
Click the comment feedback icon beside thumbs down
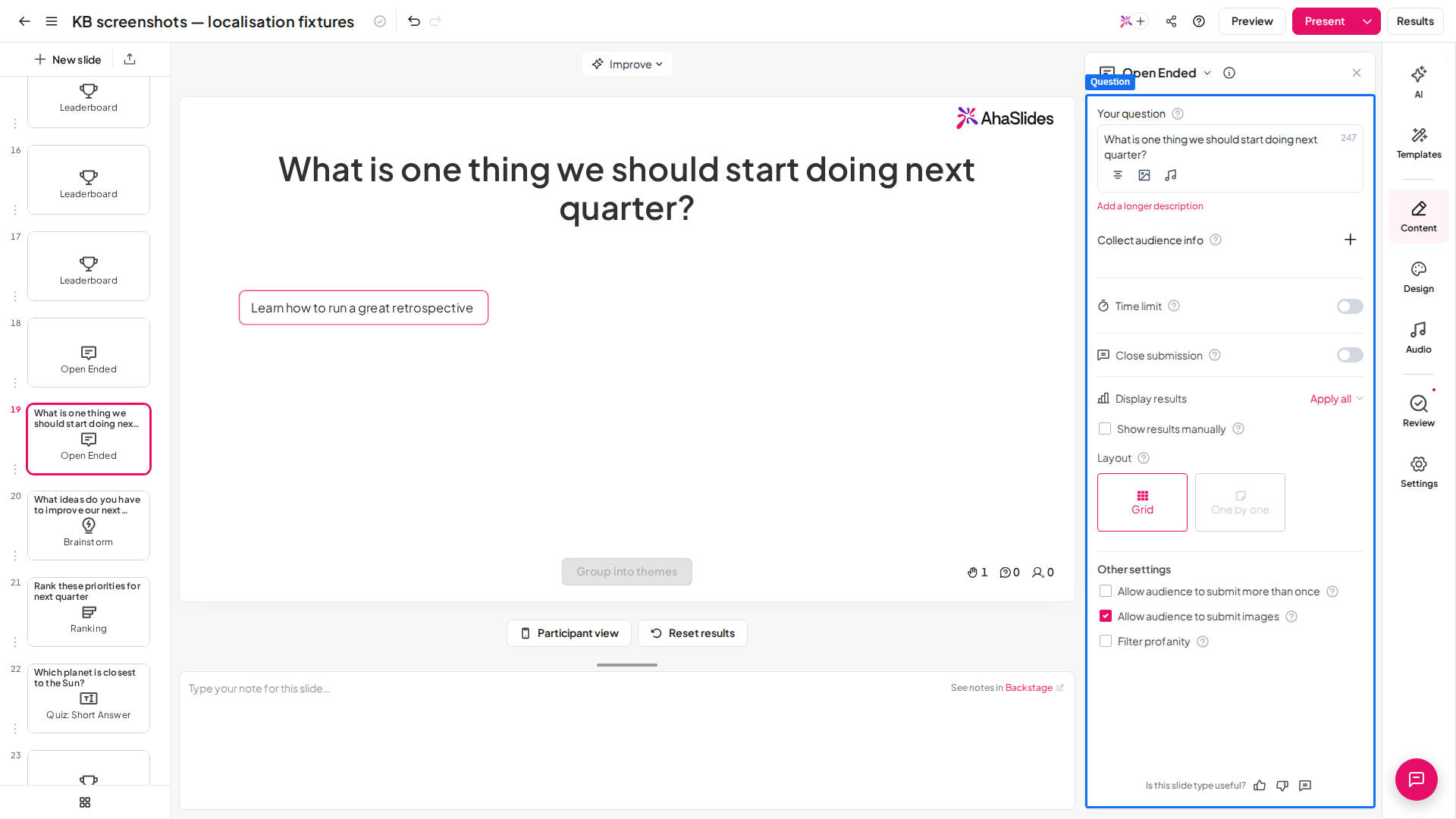point(1305,786)
